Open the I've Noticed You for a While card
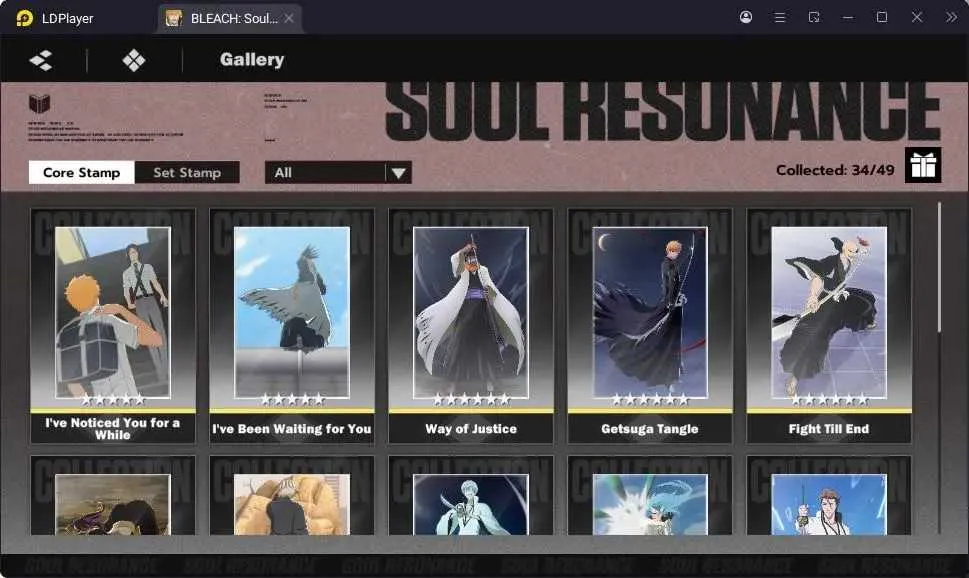The image size is (969, 578). point(112,326)
